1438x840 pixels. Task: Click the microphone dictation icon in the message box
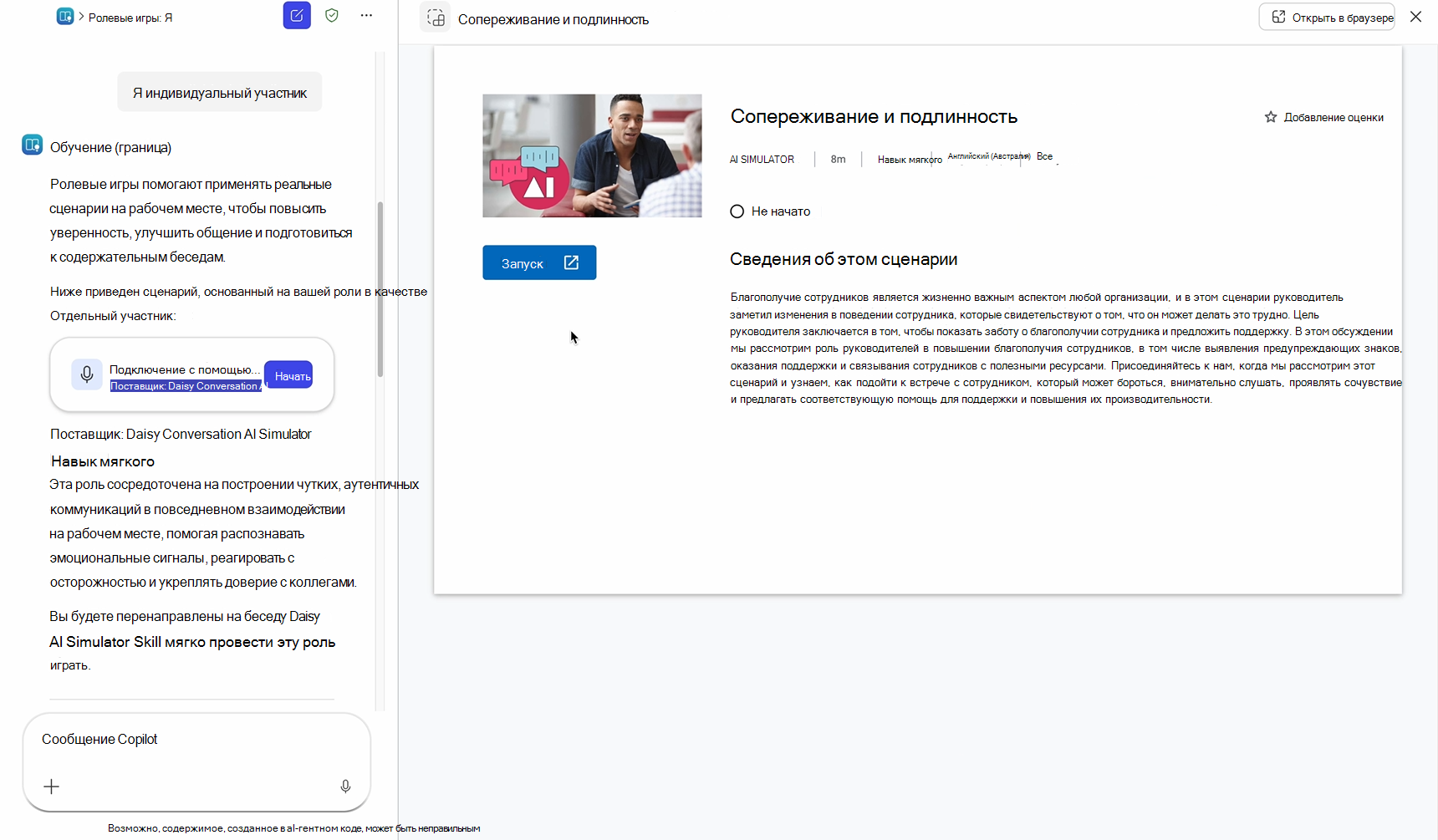pyautogui.click(x=345, y=787)
